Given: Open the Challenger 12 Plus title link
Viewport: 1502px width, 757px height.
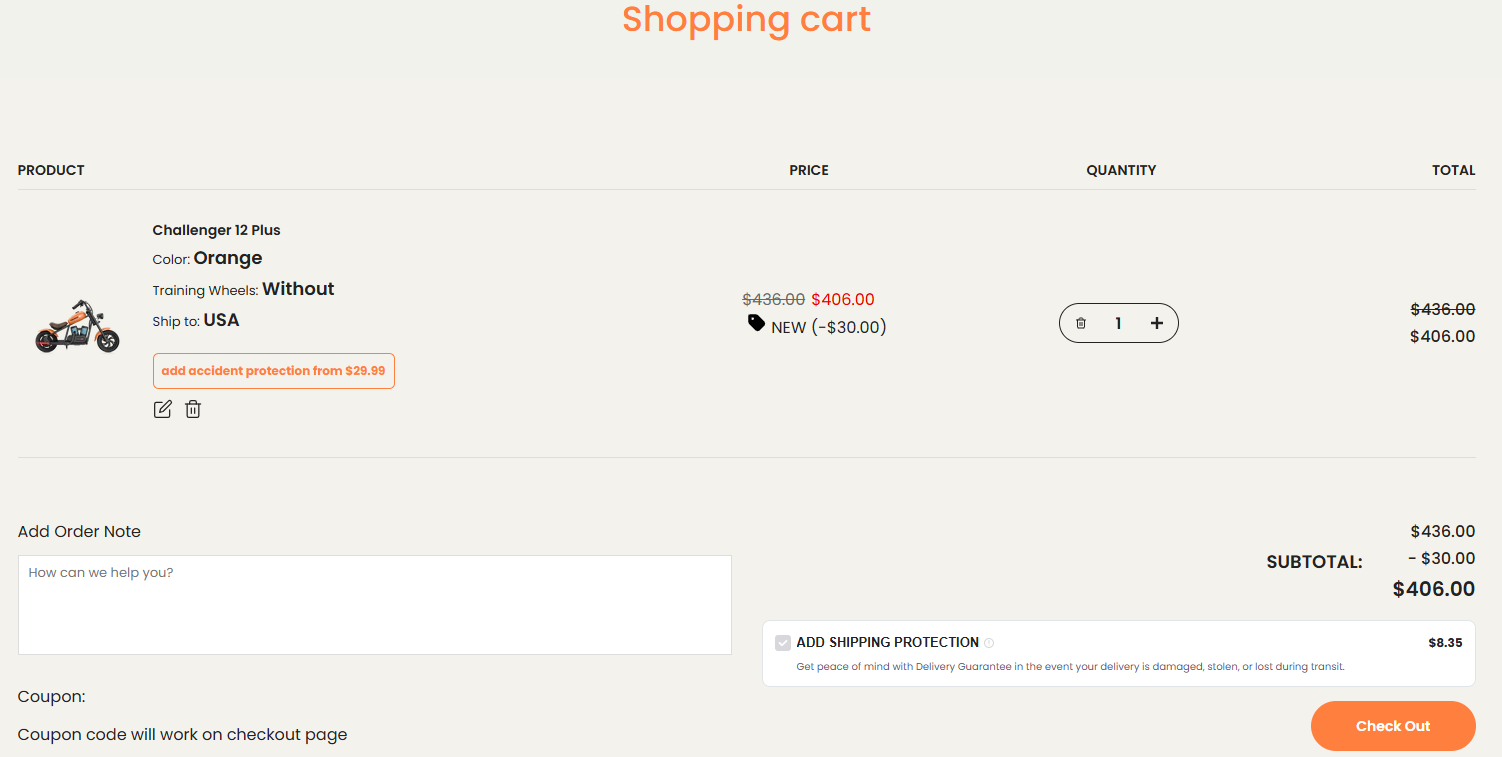Looking at the screenshot, I should [216, 230].
